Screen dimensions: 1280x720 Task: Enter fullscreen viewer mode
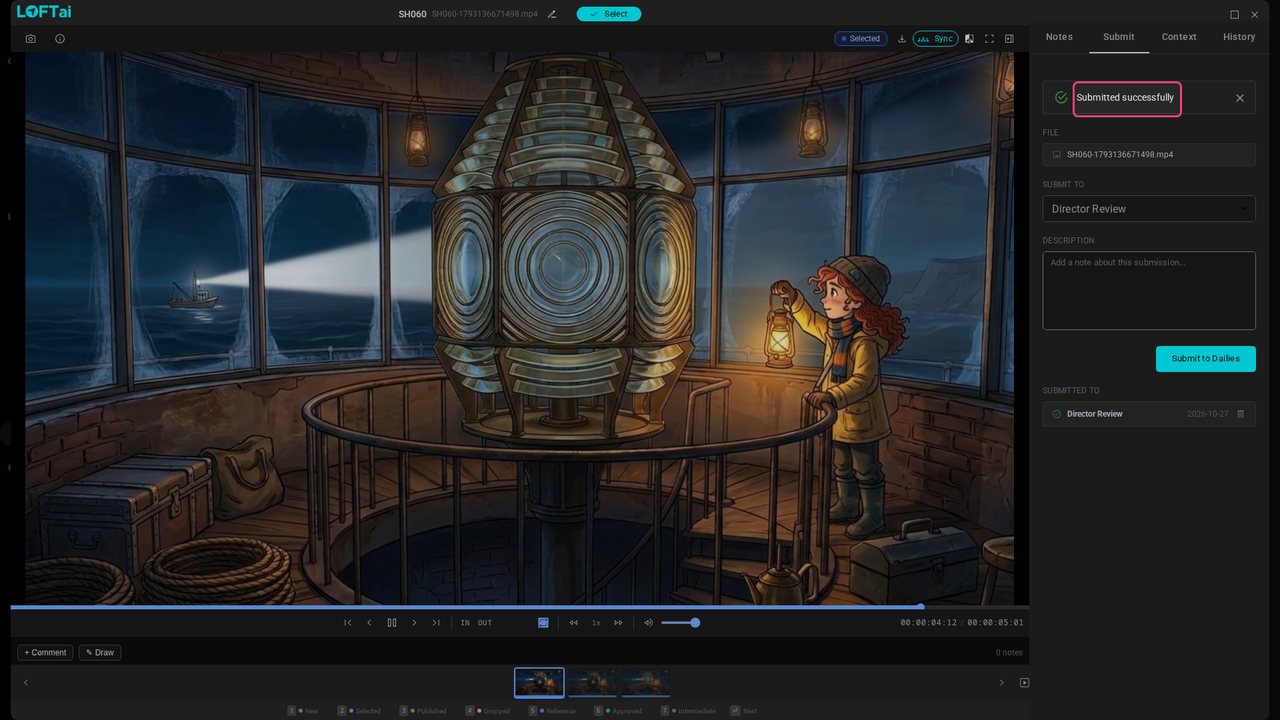989,39
